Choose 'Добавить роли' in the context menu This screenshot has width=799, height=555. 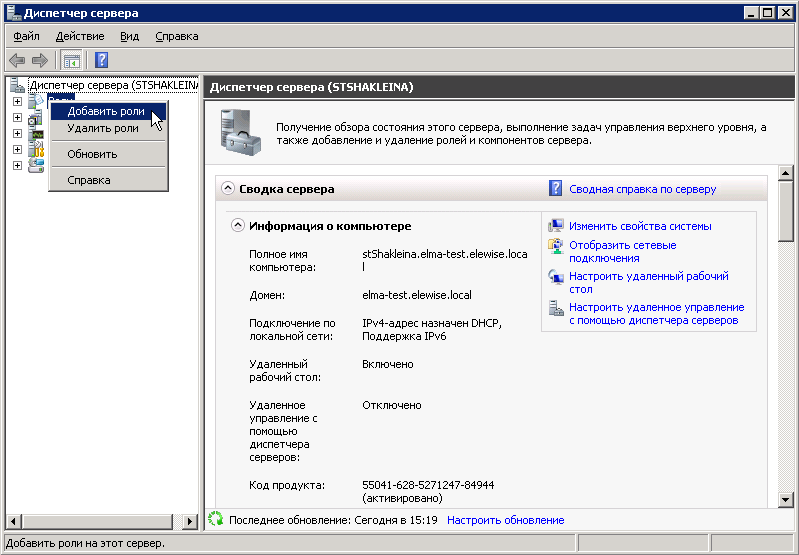click(105, 111)
